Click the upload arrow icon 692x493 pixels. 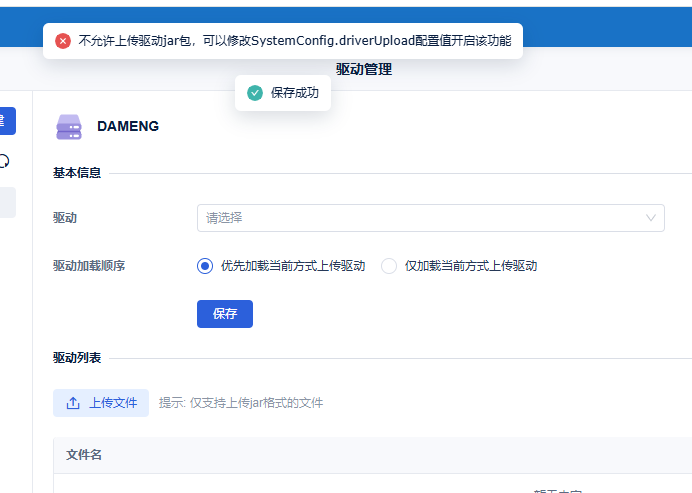pyautogui.click(x=73, y=403)
